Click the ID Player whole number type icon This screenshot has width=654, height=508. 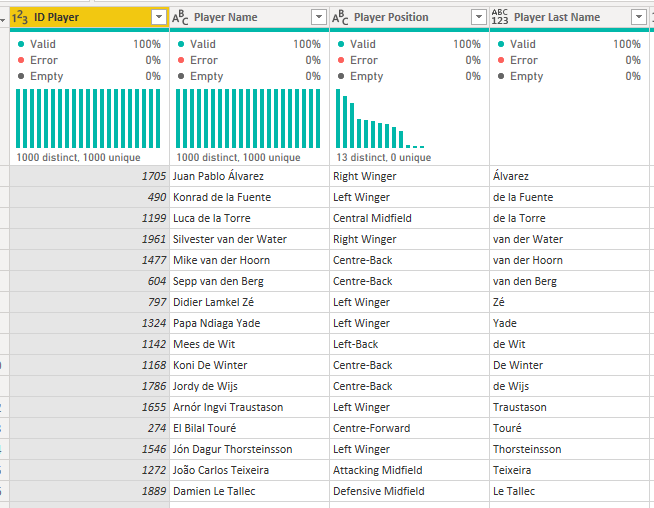[20, 17]
